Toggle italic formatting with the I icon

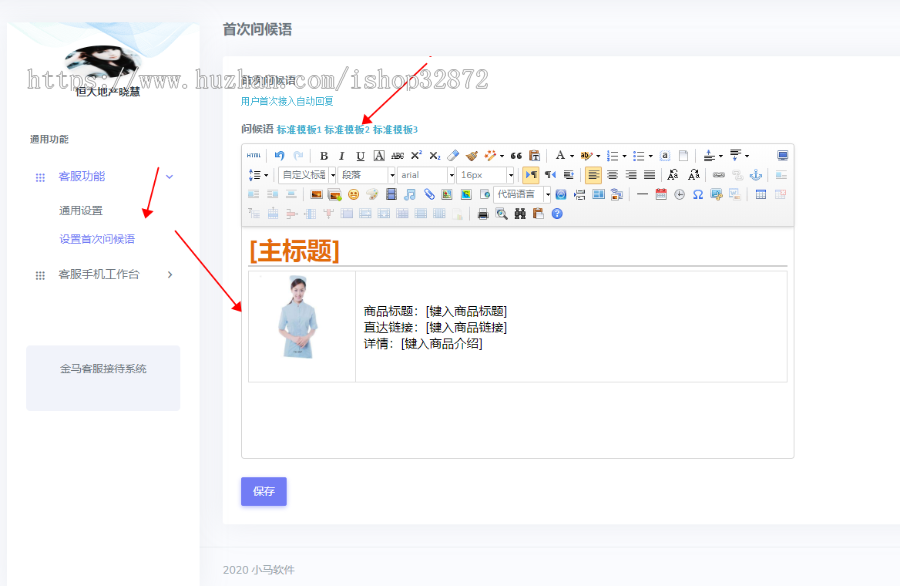pyautogui.click(x=341, y=156)
